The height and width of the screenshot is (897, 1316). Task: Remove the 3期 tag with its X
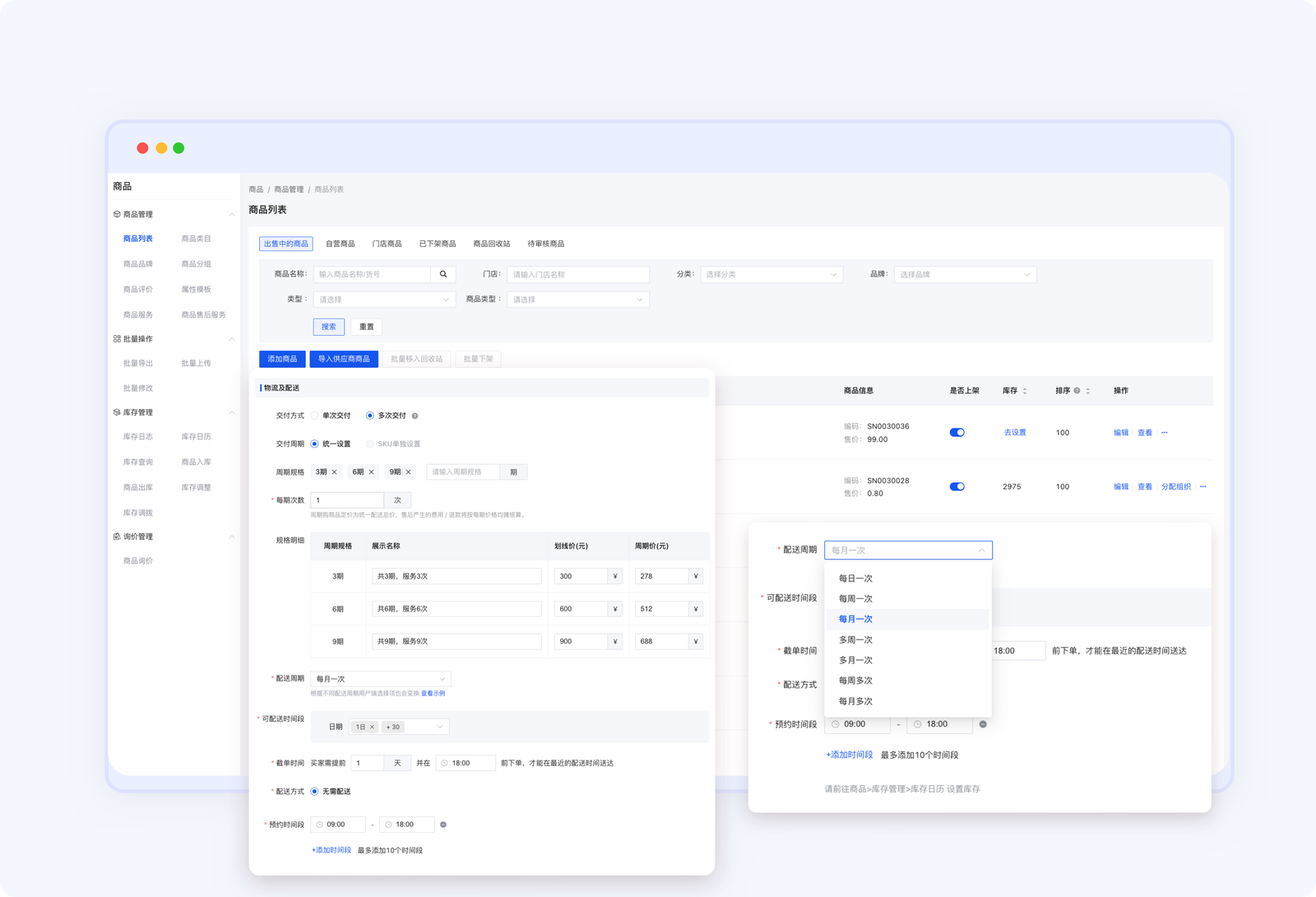coord(335,472)
